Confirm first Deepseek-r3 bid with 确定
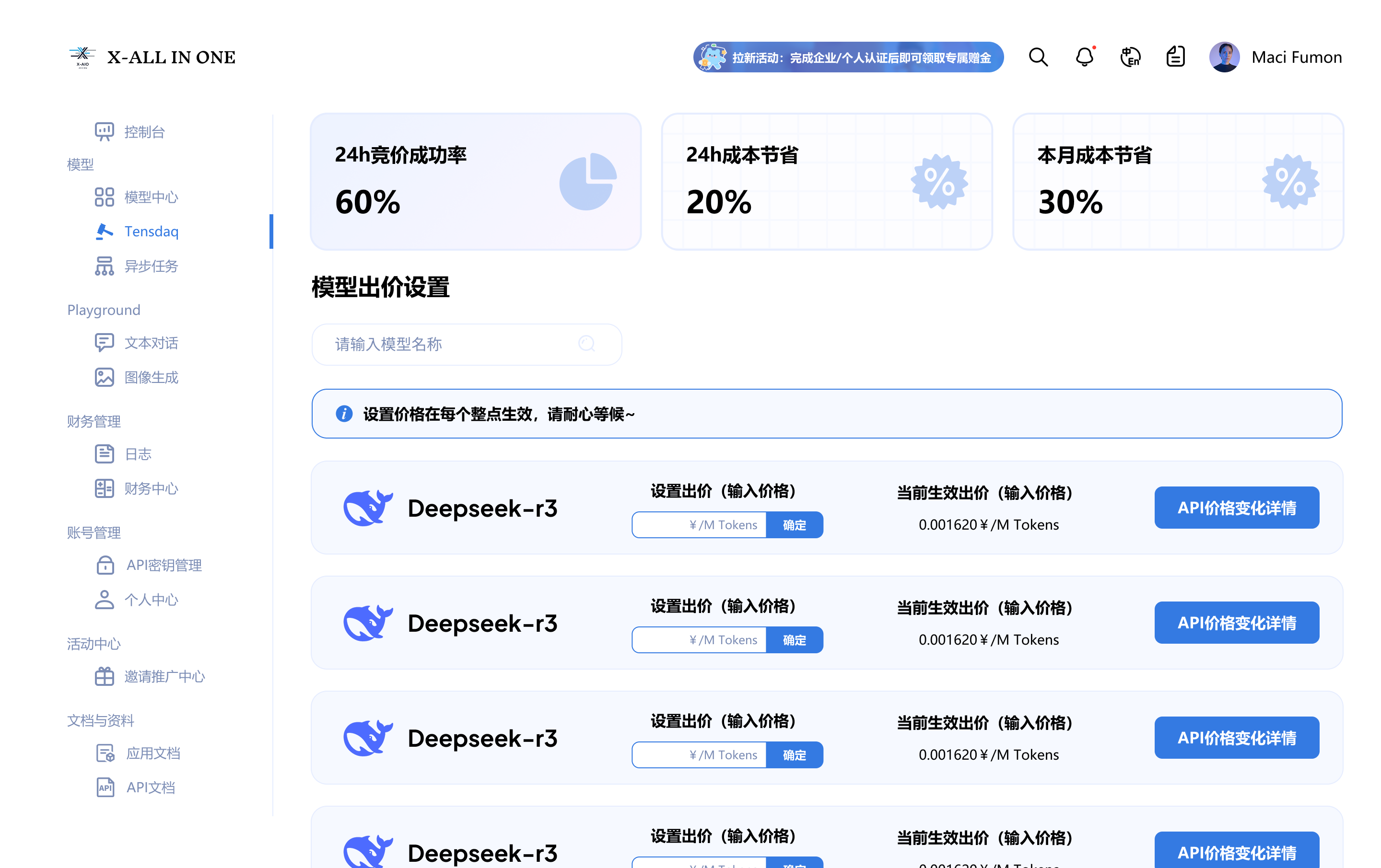The height and width of the screenshot is (868, 1381). pos(795,524)
